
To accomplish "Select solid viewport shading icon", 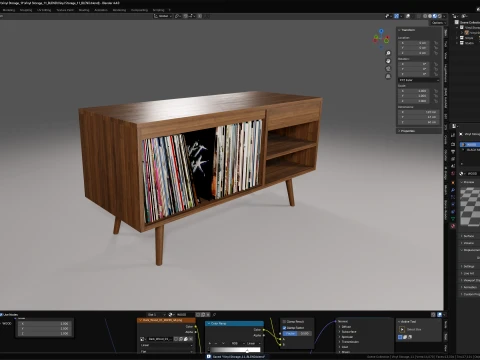I will [x=430, y=16].
